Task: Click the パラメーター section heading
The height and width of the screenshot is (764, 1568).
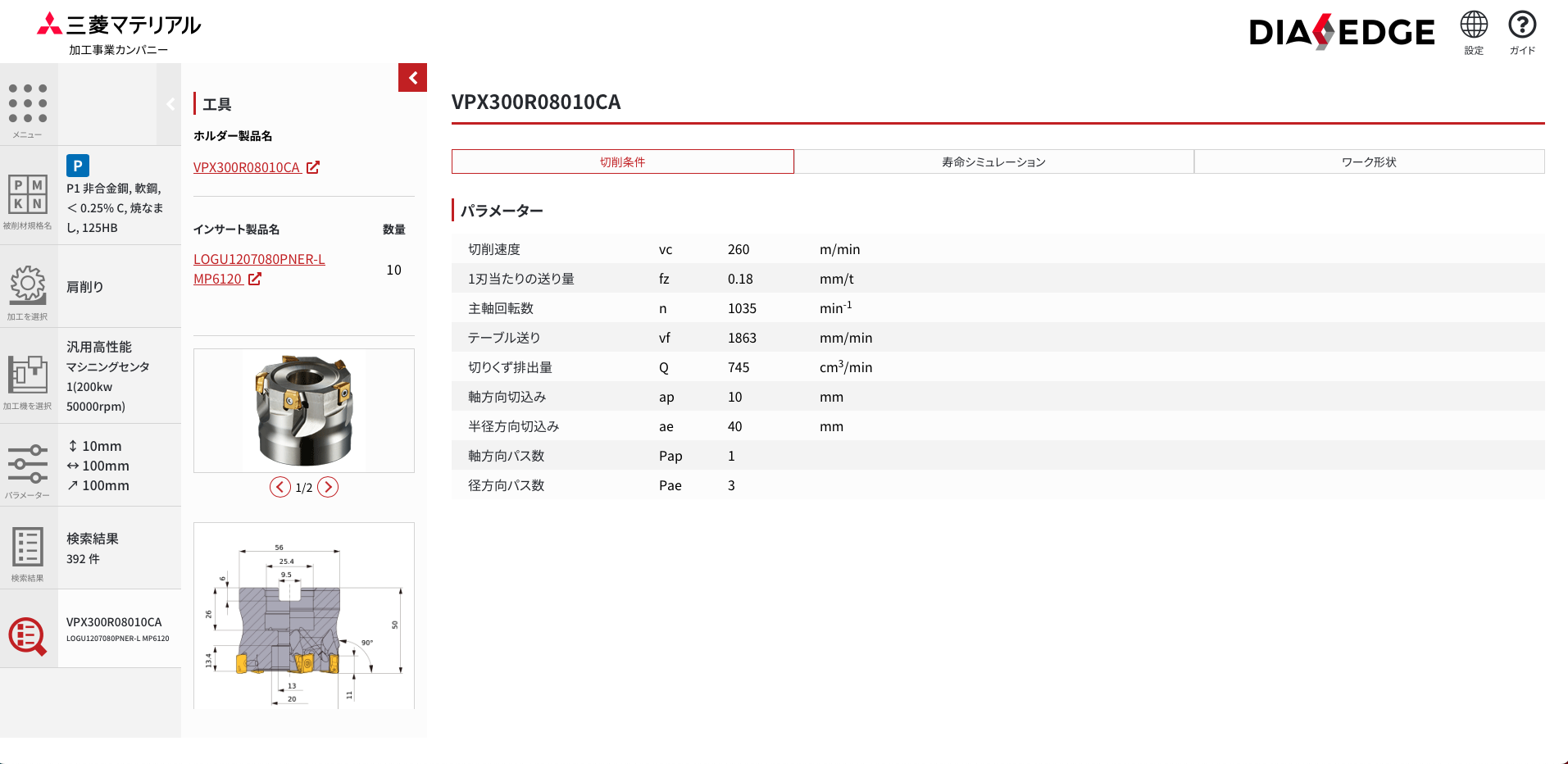Action: coord(502,211)
